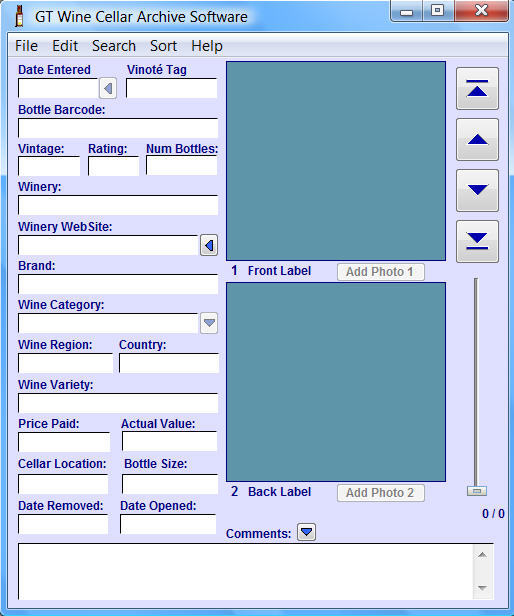
Task: Click the Comments scrollbar down arrow
Action: pyautogui.click(x=482, y=588)
